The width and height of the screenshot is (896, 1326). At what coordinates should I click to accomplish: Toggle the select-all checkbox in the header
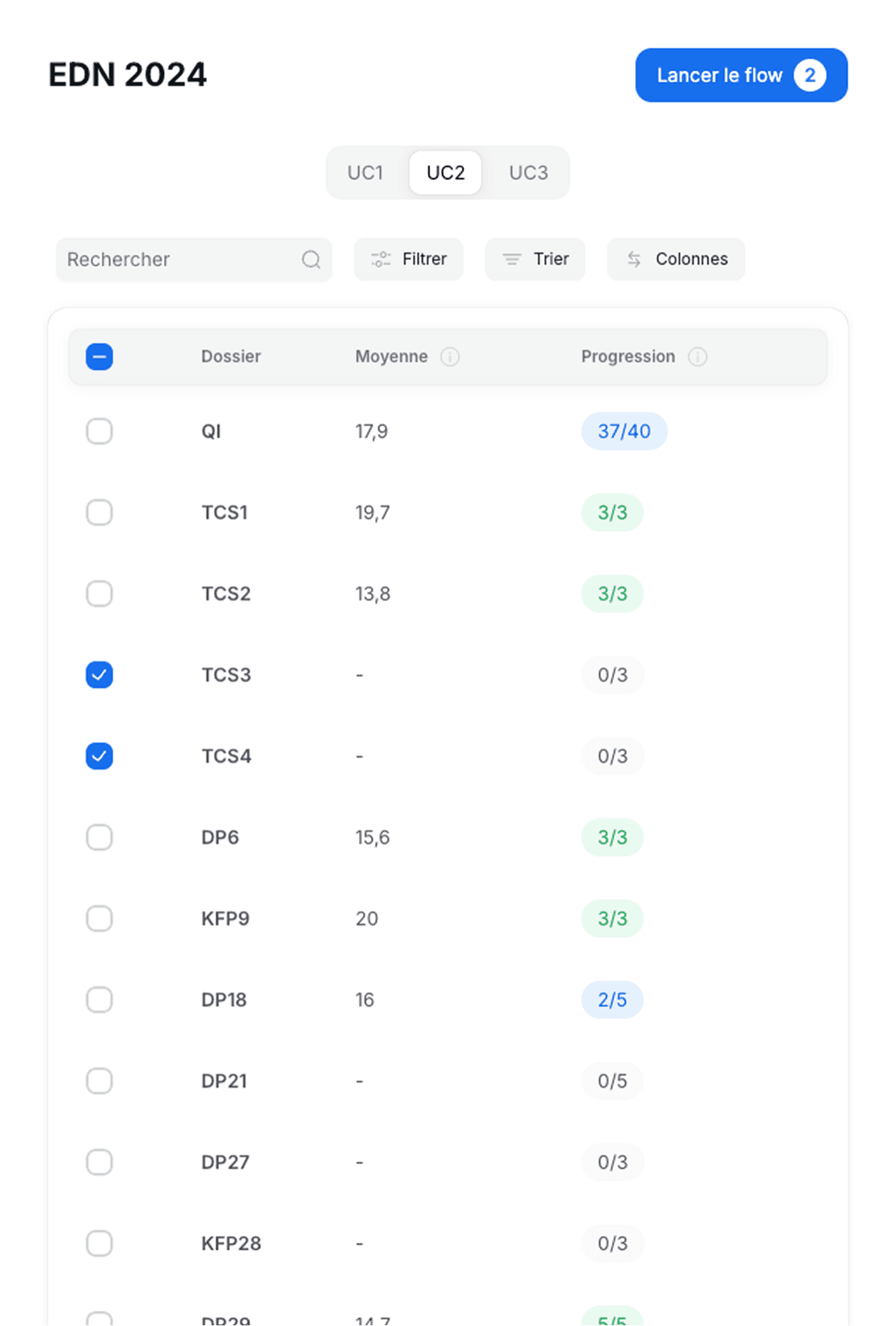tap(99, 356)
